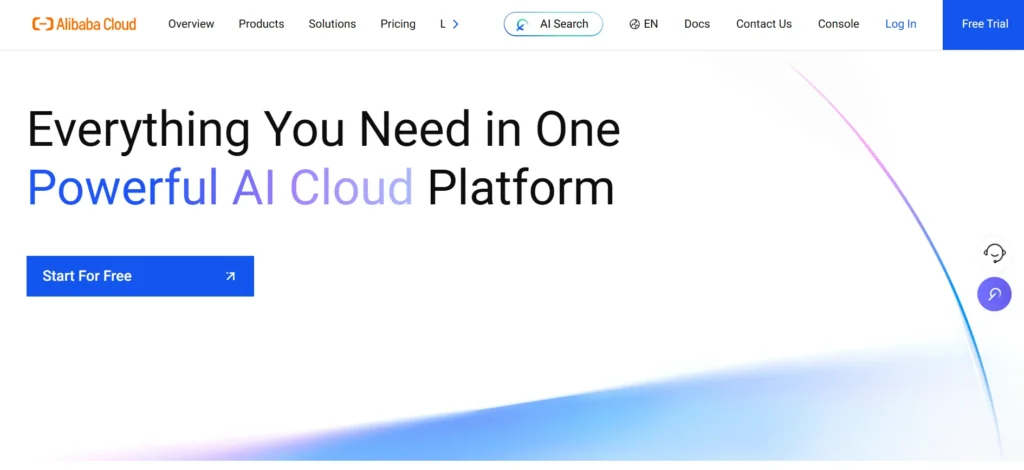This screenshot has width=1024, height=470.
Task: Open the Overview menu
Action: [191, 24]
